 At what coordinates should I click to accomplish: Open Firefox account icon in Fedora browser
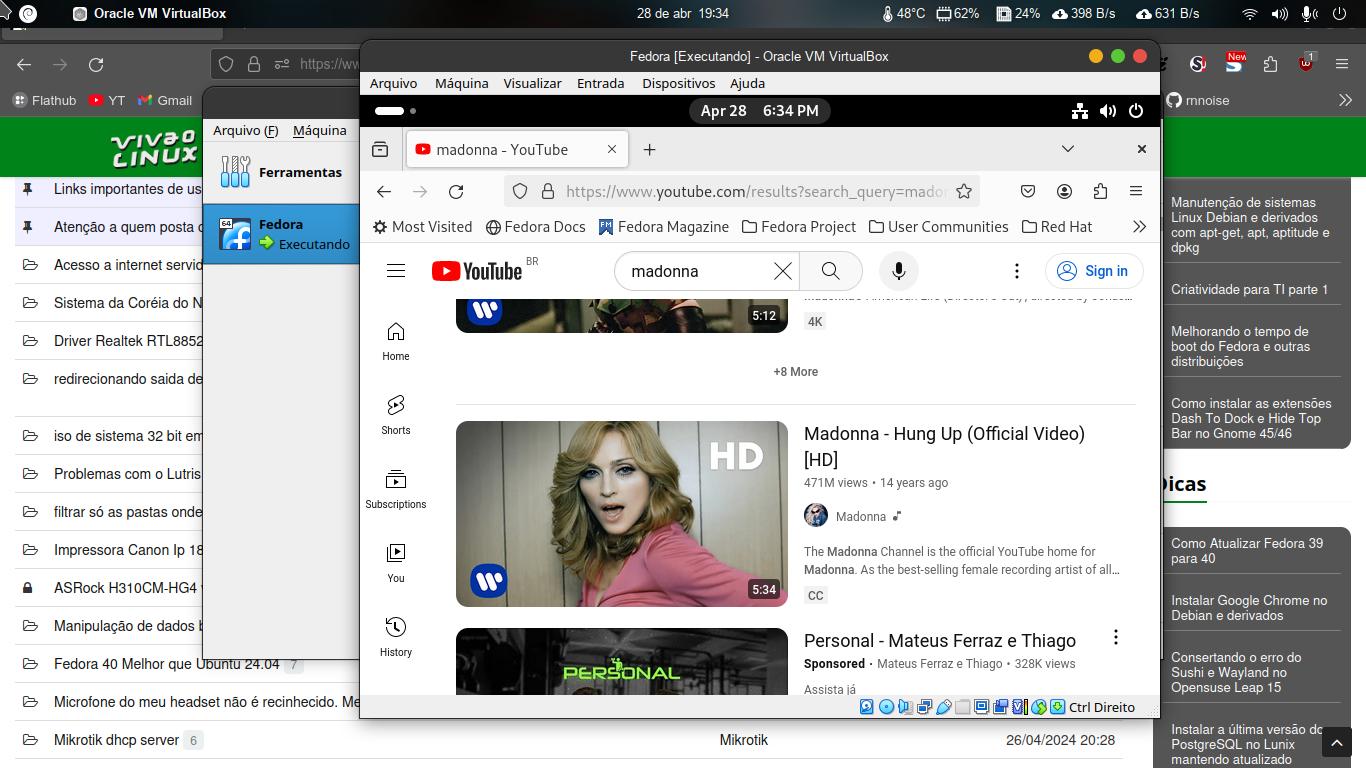pyautogui.click(x=1064, y=191)
